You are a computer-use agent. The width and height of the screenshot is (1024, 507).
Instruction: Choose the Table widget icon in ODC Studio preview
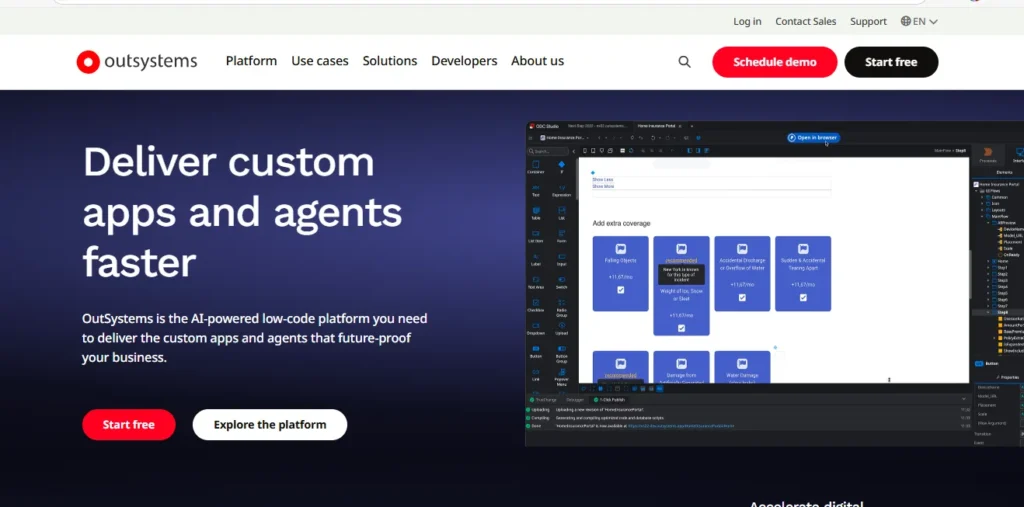[536, 210]
